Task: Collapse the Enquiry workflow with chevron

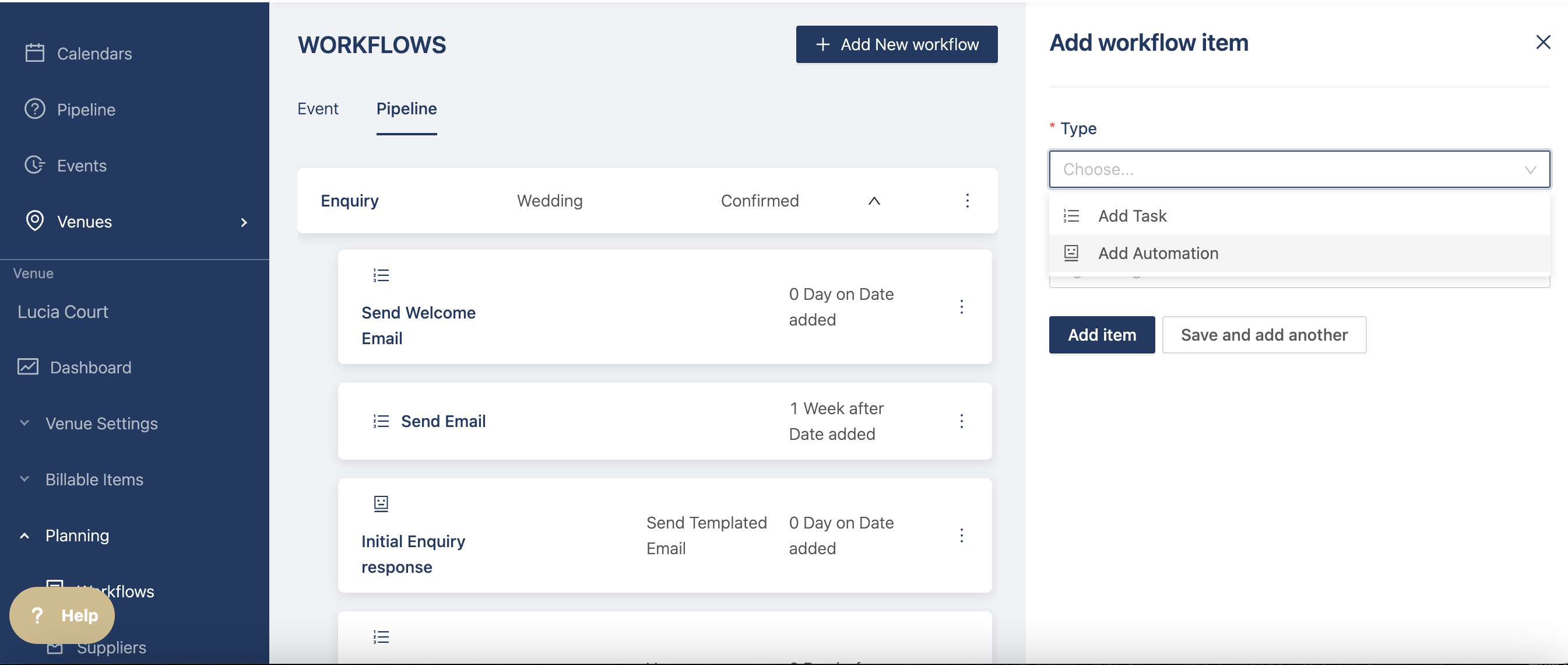Action: [x=874, y=200]
